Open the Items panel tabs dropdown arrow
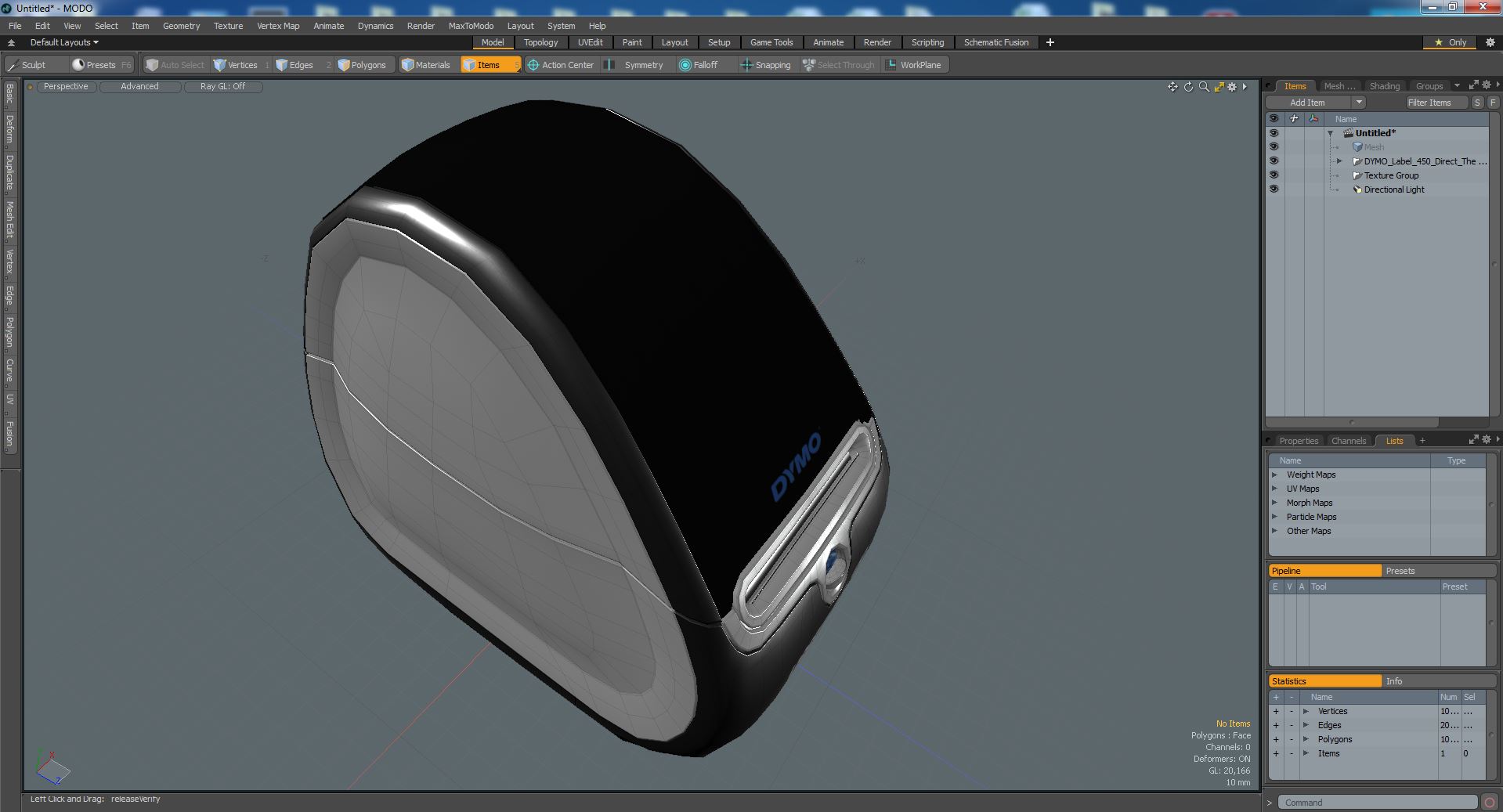This screenshot has height=812, width=1503. tap(1457, 86)
